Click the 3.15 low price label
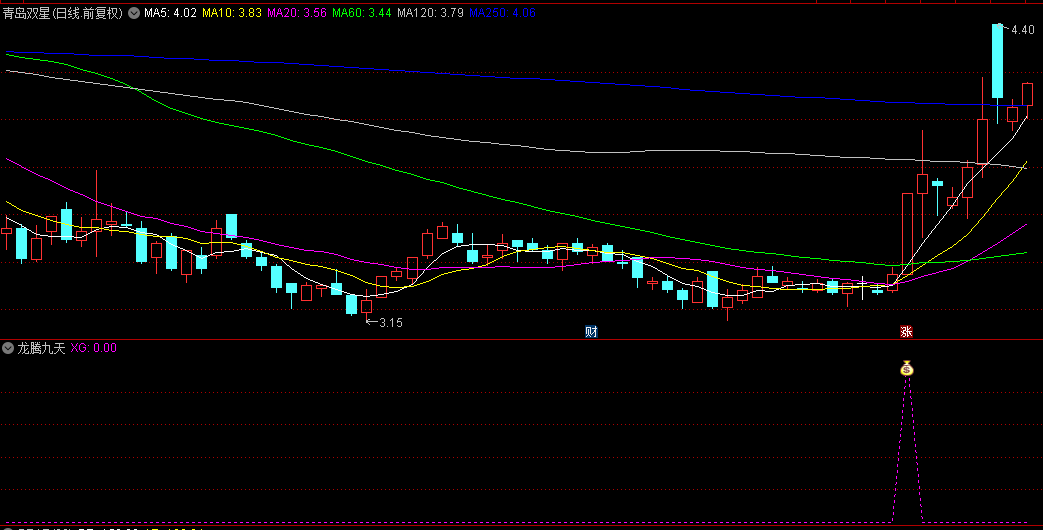This screenshot has height=530, width=1043. pyautogui.click(x=390, y=323)
